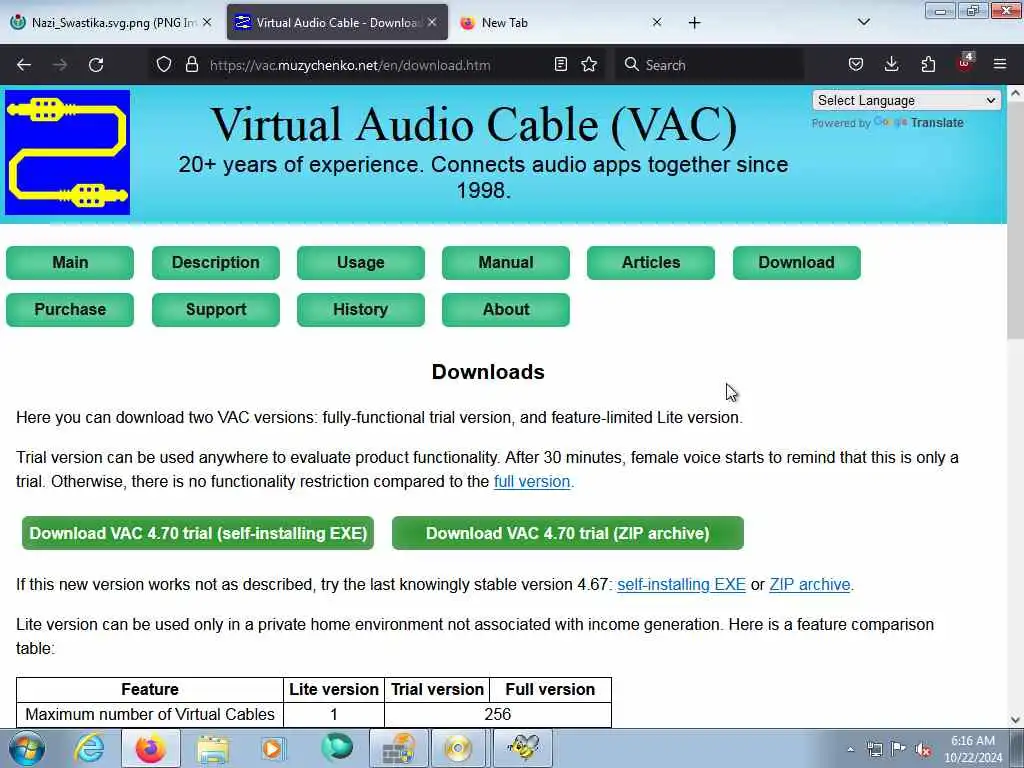This screenshot has height=768, width=1024.
Task: Switch to the Nazi_Swastika.svg.png tab
Action: click(112, 22)
